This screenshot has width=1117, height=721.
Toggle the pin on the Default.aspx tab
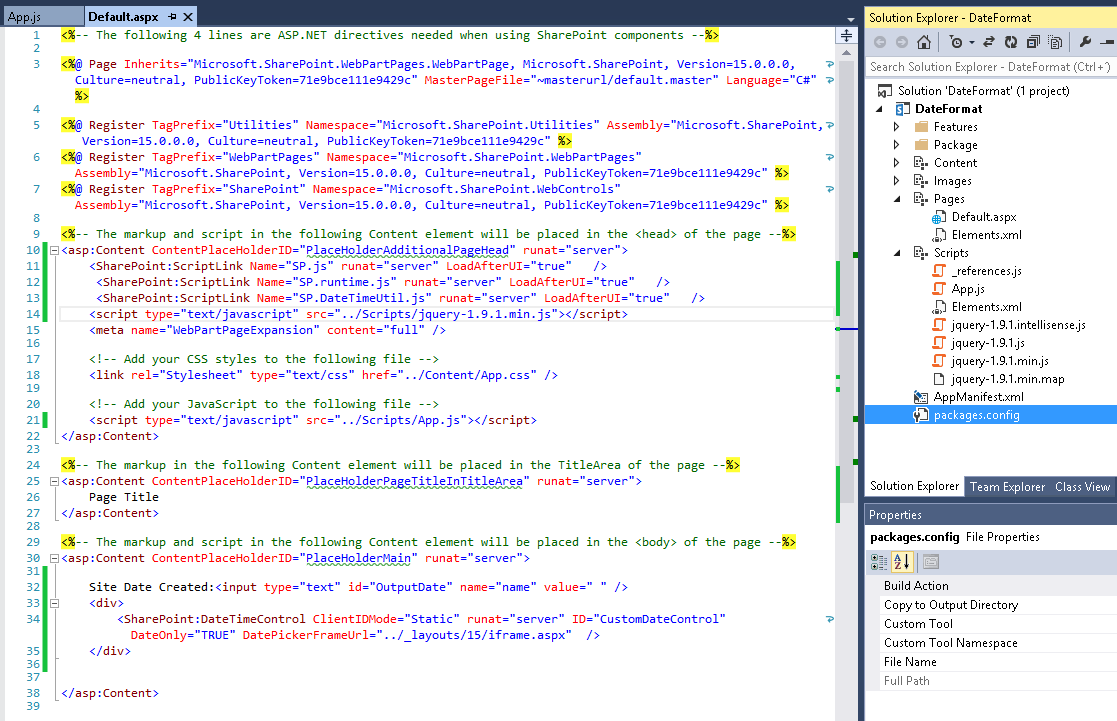pyautogui.click(x=172, y=16)
